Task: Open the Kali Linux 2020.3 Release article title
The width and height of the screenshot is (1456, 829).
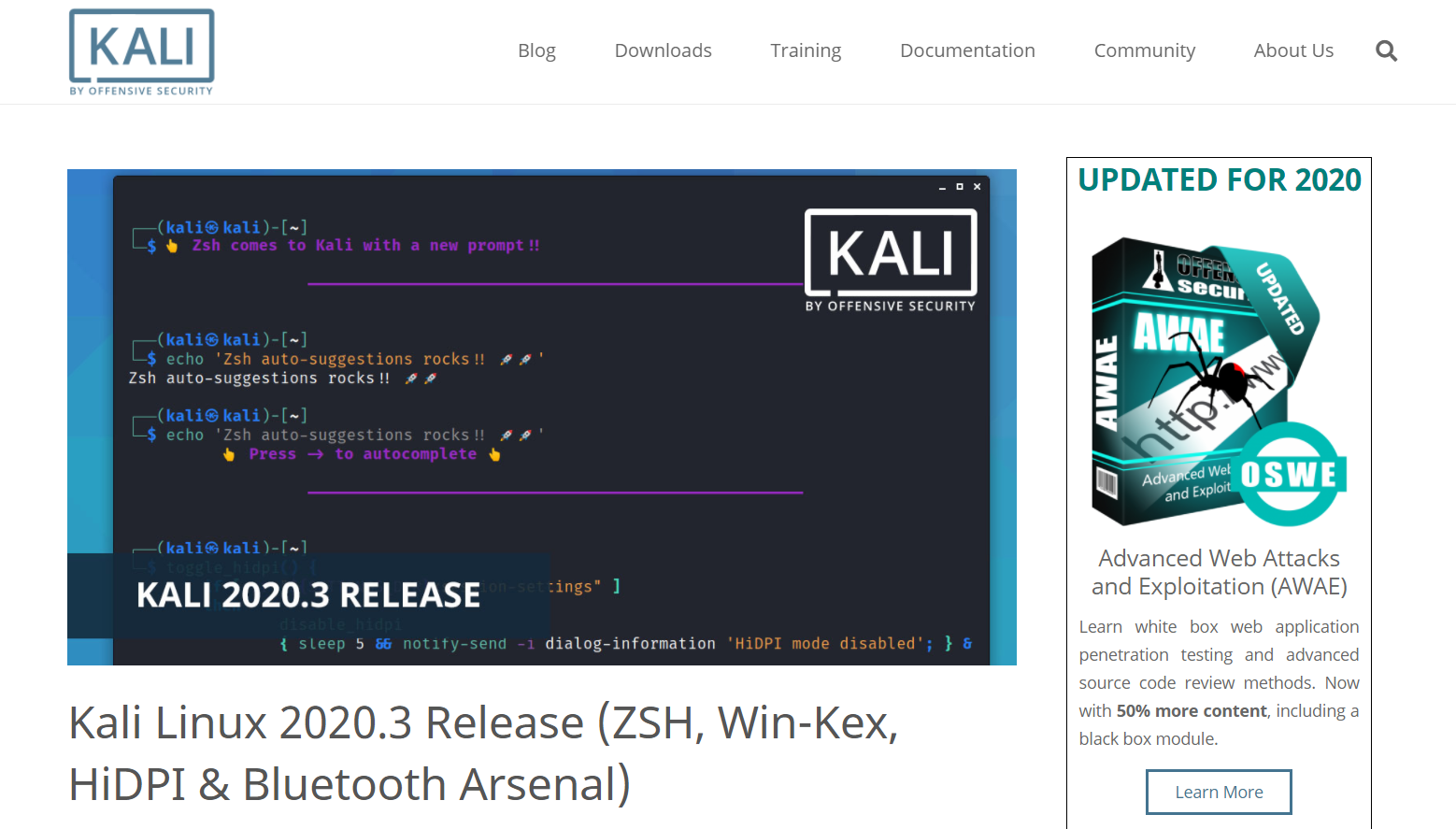Action: click(483, 753)
